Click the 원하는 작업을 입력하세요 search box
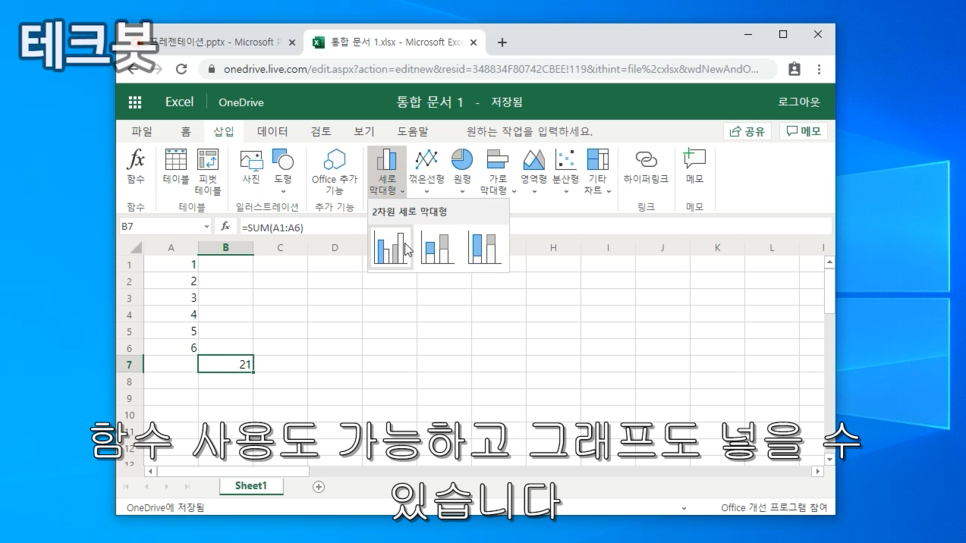The height and width of the screenshot is (543, 966). click(x=529, y=131)
